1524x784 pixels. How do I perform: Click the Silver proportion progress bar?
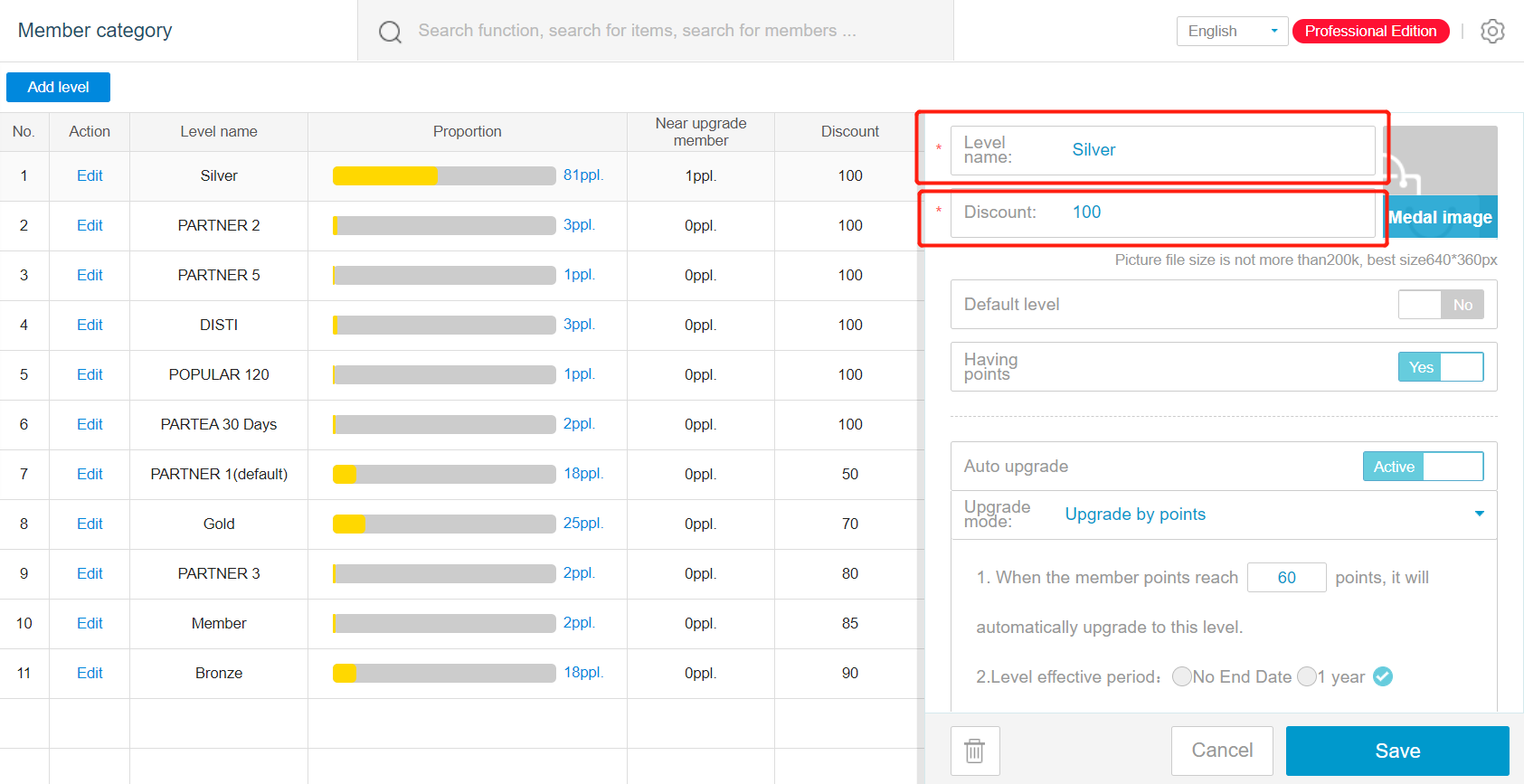tap(444, 175)
